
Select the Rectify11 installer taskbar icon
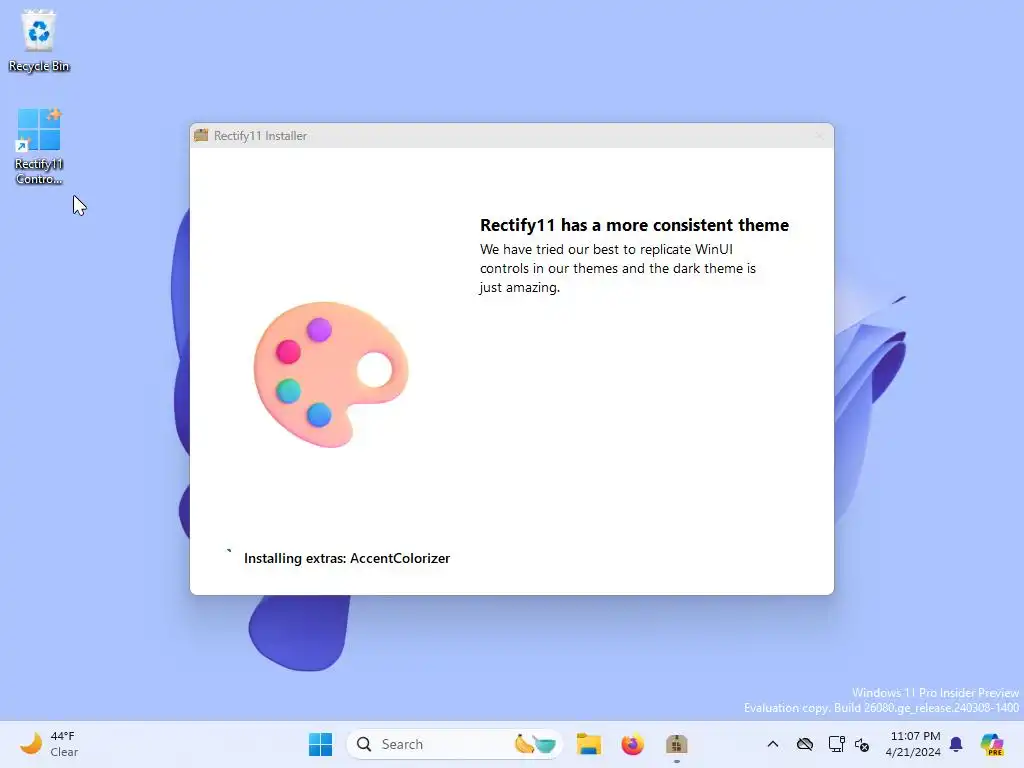[x=677, y=744]
